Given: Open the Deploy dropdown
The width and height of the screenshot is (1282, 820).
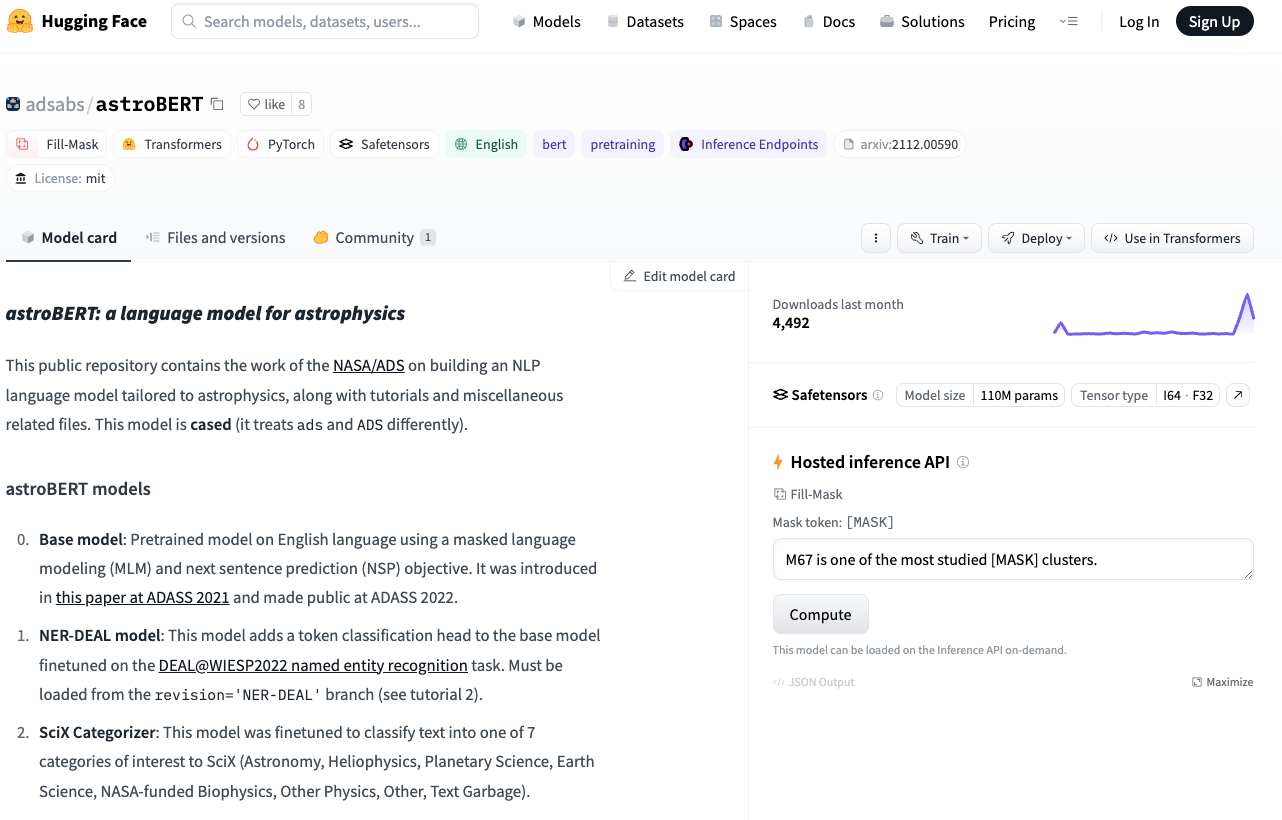Looking at the screenshot, I should [x=1035, y=238].
